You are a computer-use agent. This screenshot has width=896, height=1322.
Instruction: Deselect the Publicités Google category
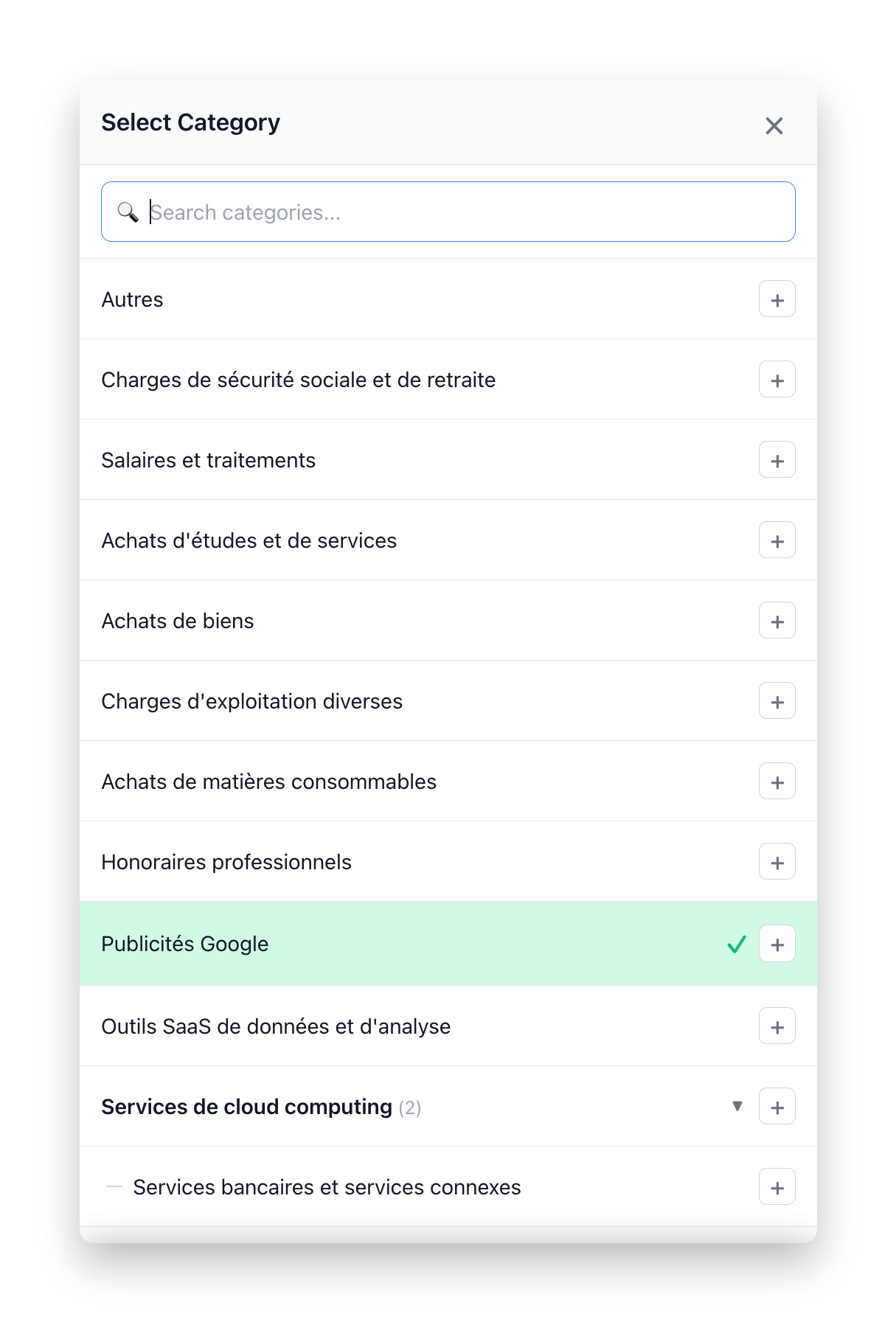coord(369,944)
